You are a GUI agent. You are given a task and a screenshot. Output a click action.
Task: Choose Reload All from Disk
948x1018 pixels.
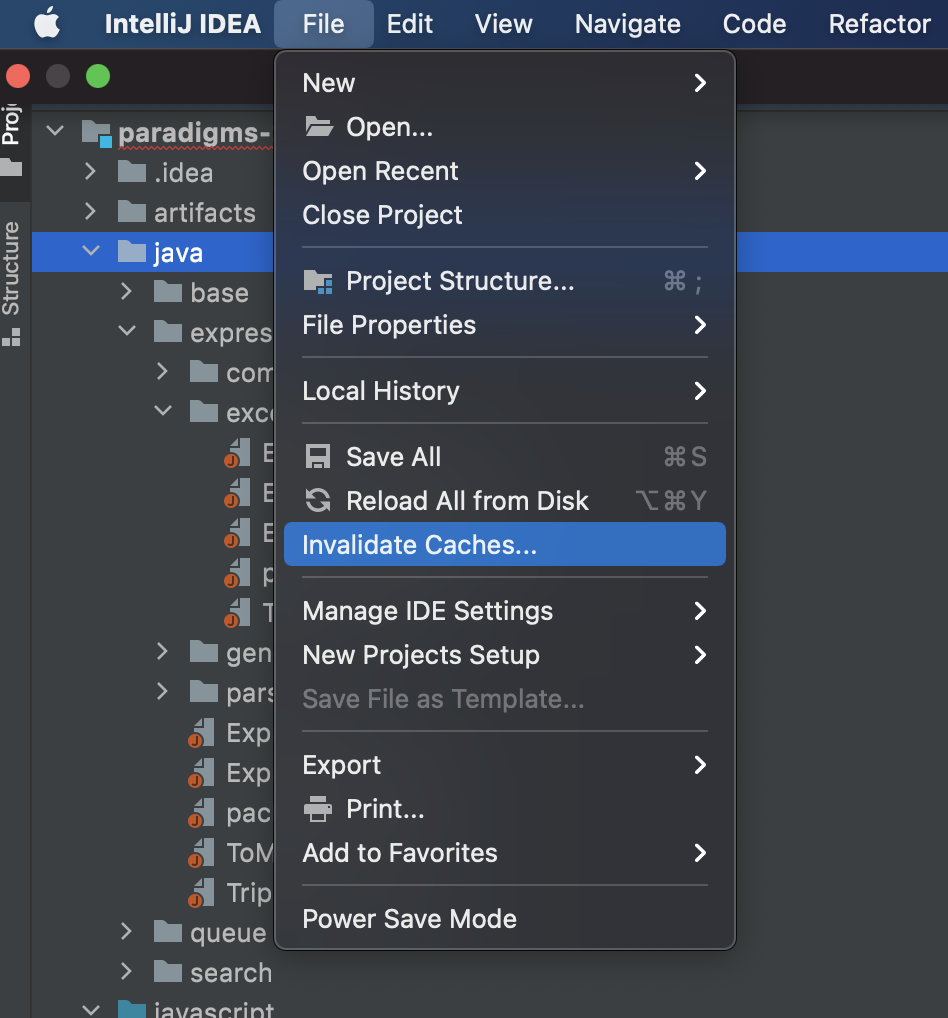(505, 501)
